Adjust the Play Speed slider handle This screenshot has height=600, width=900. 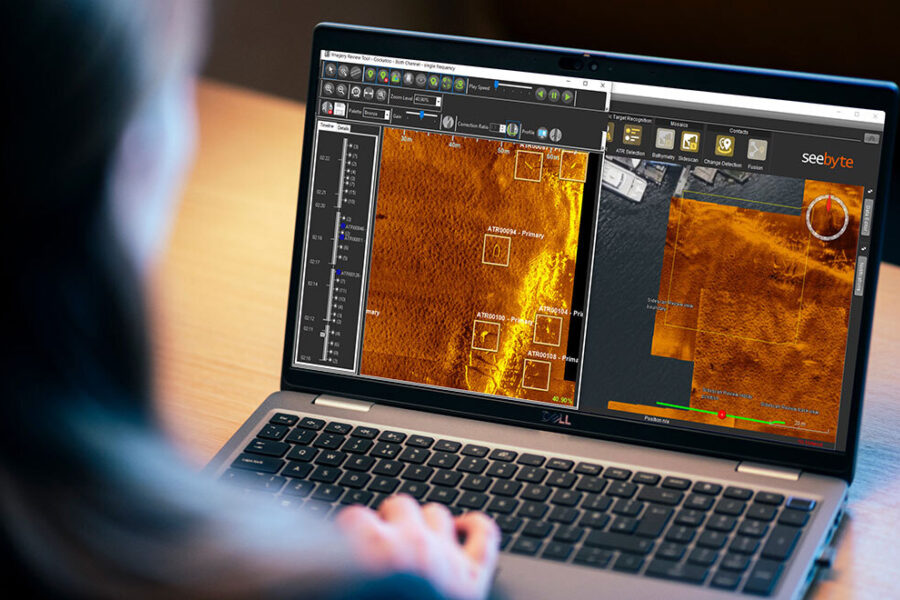pos(496,84)
